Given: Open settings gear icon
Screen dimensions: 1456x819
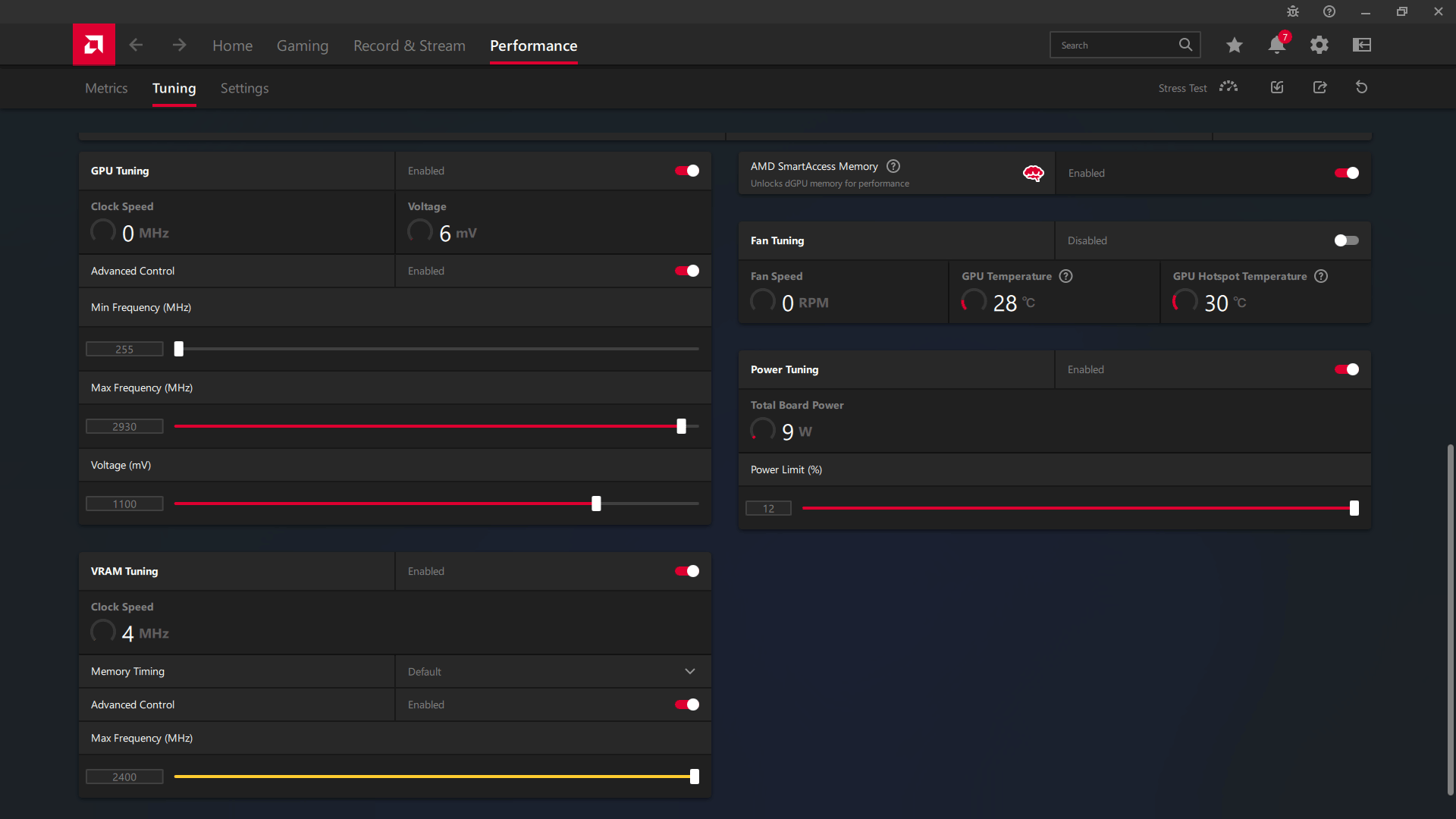Looking at the screenshot, I should pos(1319,45).
